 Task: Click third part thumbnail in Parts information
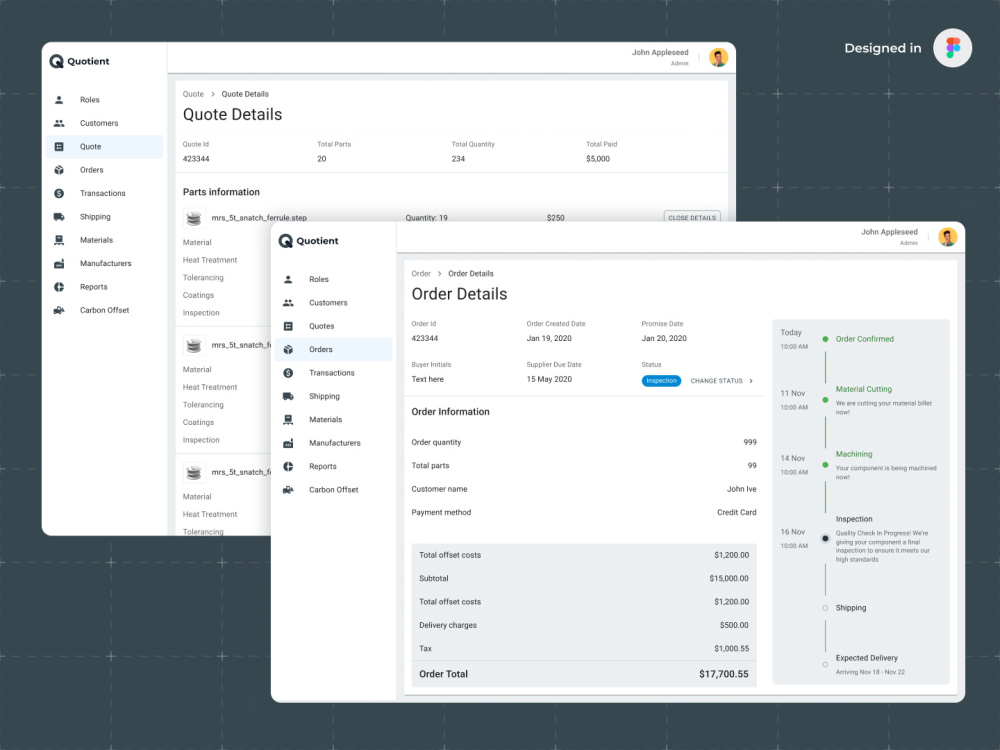194,473
